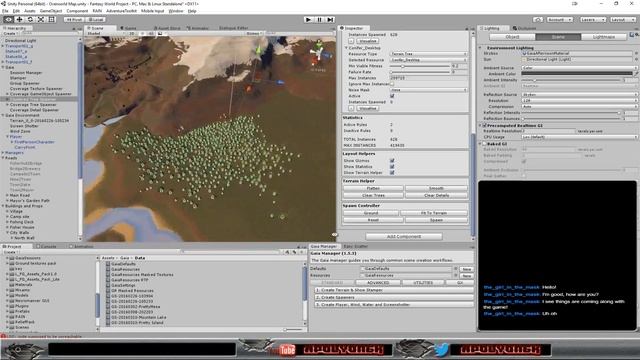640x360 pixels.
Task: Open the cloud services icon
Action: click(538, 19)
